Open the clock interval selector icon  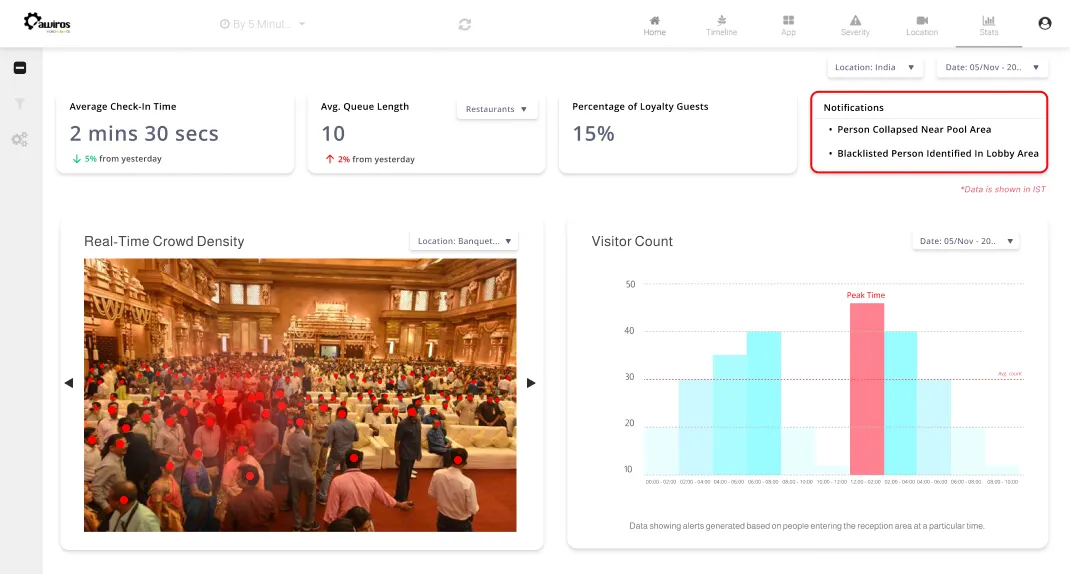tap(225, 24)
